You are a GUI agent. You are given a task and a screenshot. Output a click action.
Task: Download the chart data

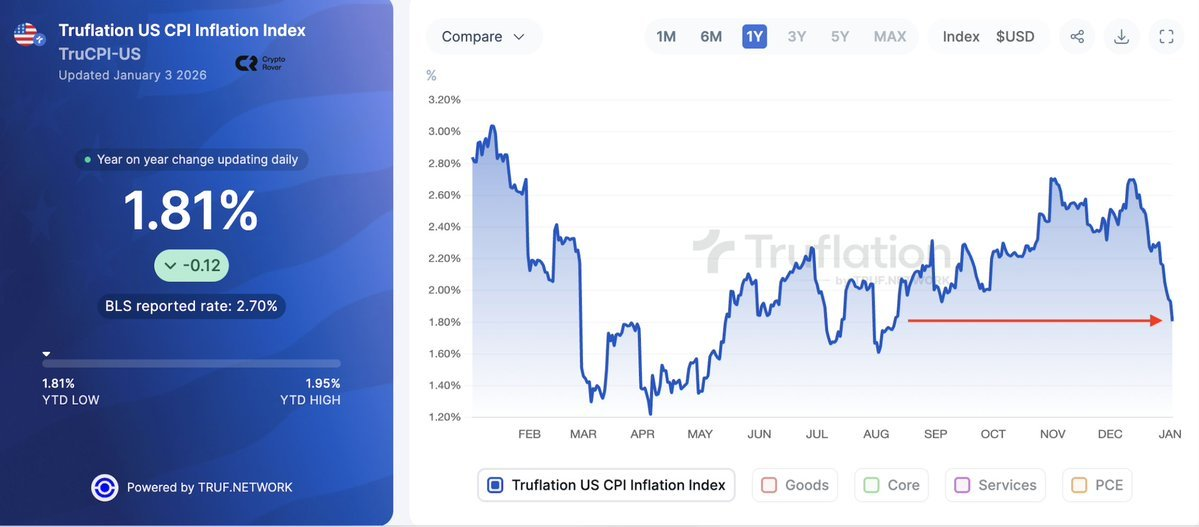point(1121,37)
